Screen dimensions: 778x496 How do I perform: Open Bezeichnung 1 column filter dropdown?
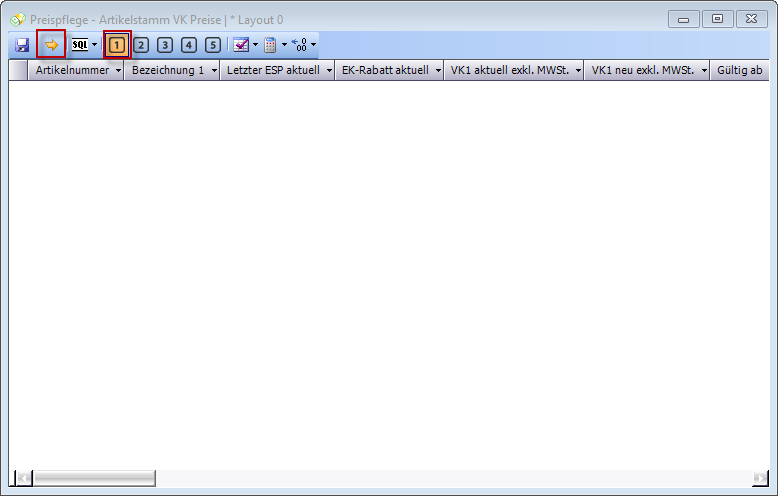(x=213, y=71)
